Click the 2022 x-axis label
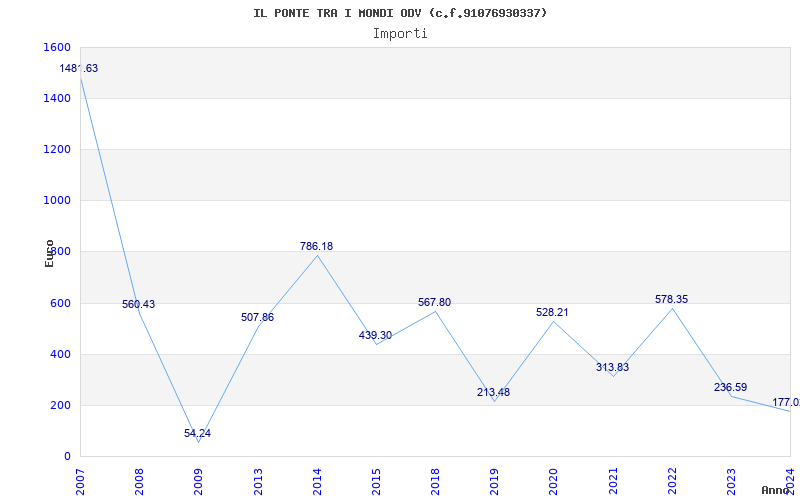Image resolution: width=800 pixels, height=500 pixels. [x=672, y=482]
